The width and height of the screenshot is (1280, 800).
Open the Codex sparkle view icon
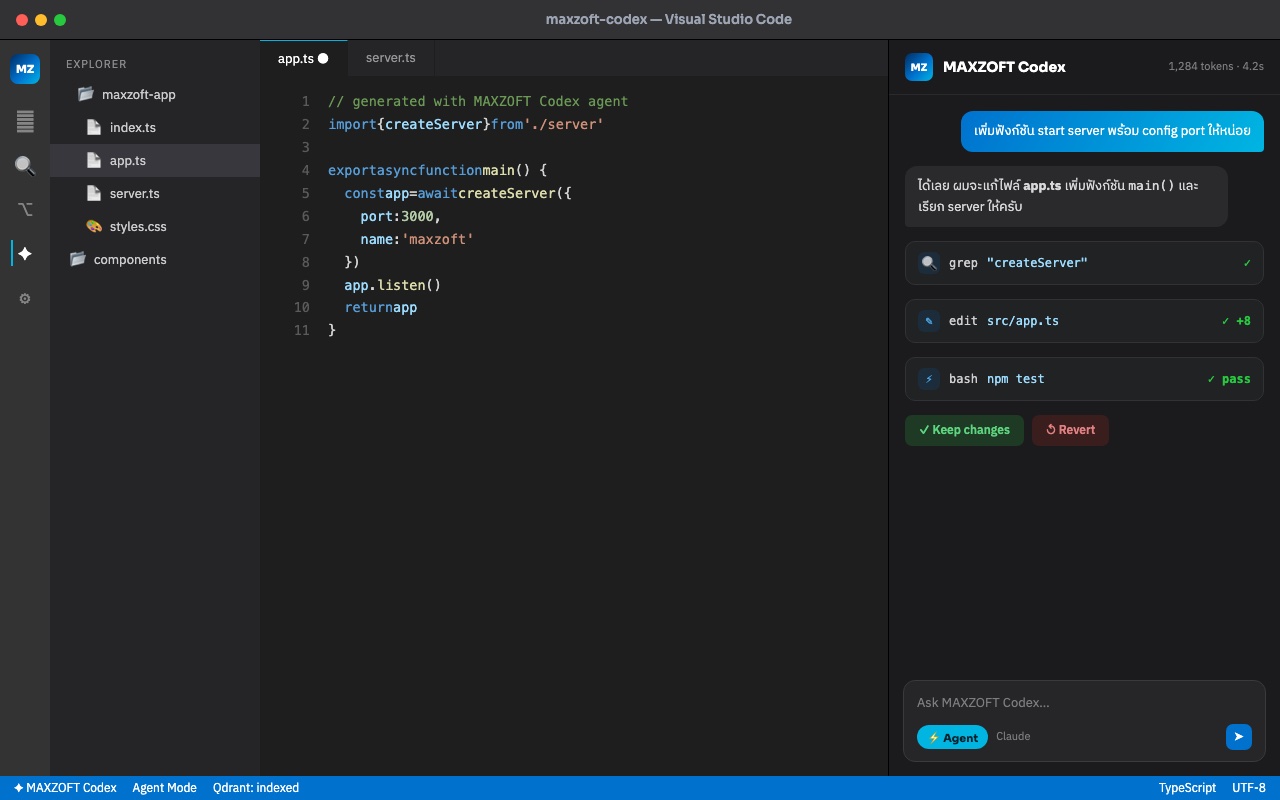coord(25,254)
